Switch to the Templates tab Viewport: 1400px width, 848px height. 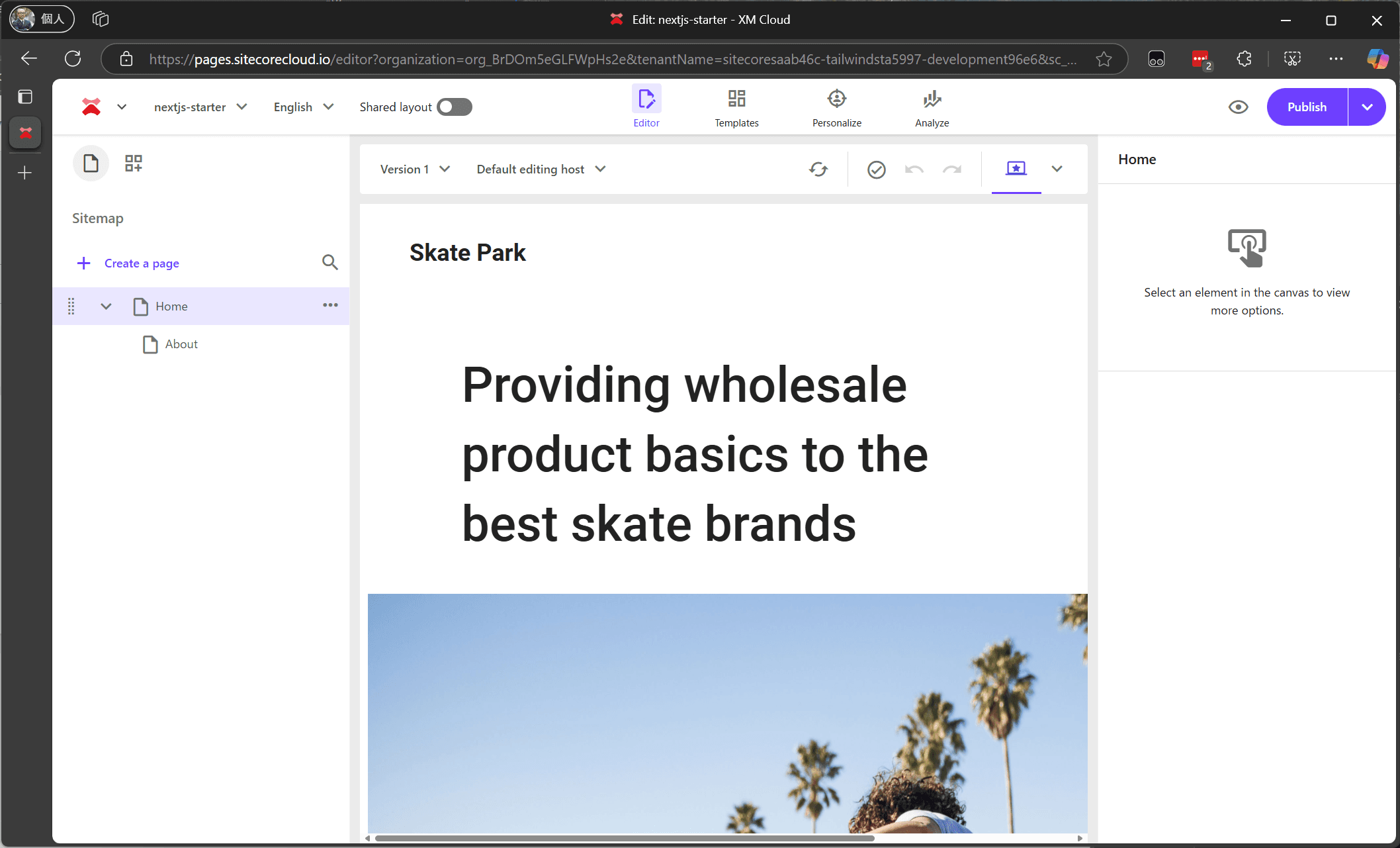[x=736, y=108]
